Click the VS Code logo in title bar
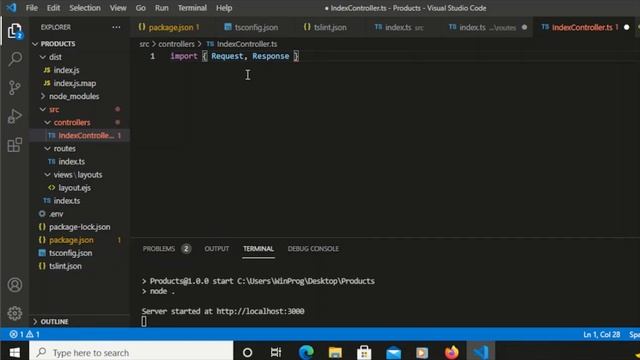The image size is (640, 360). [11, 8]
